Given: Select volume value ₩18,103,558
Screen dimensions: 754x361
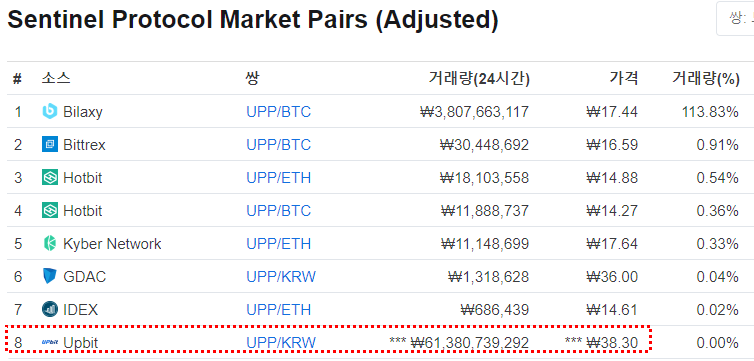Looking at the screenshot, I should [484, 178].
